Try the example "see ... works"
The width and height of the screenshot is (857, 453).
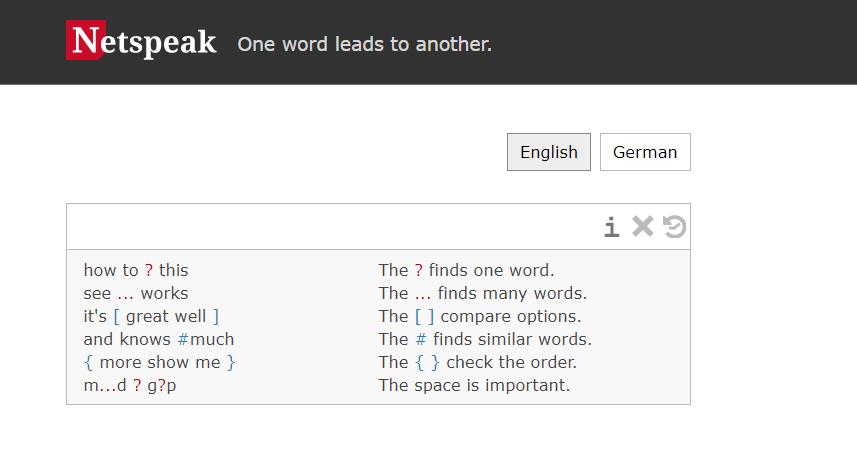point(136,293)
